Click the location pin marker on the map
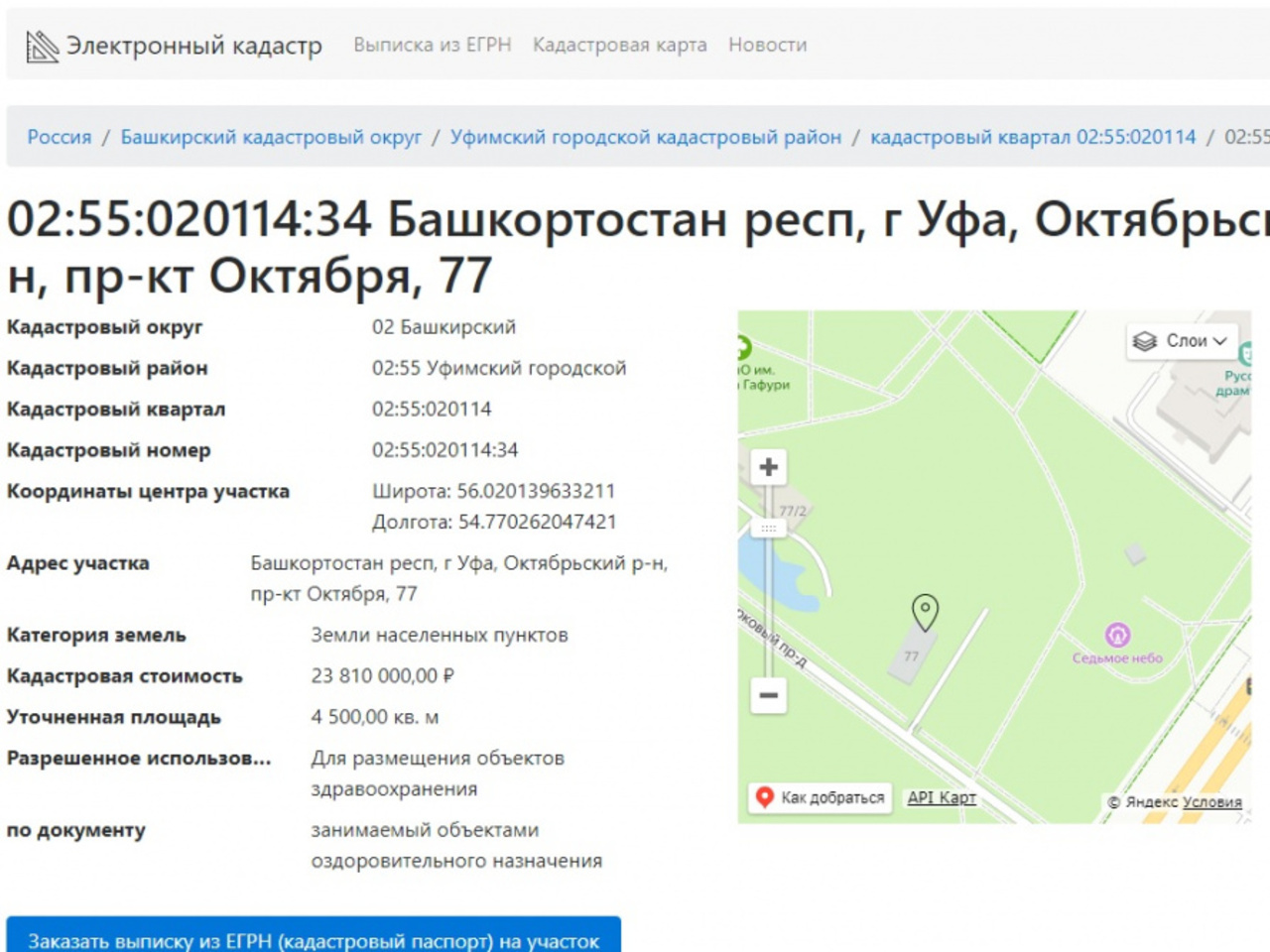This screenshot has width=1270, height=952. [x=925, y=612]
